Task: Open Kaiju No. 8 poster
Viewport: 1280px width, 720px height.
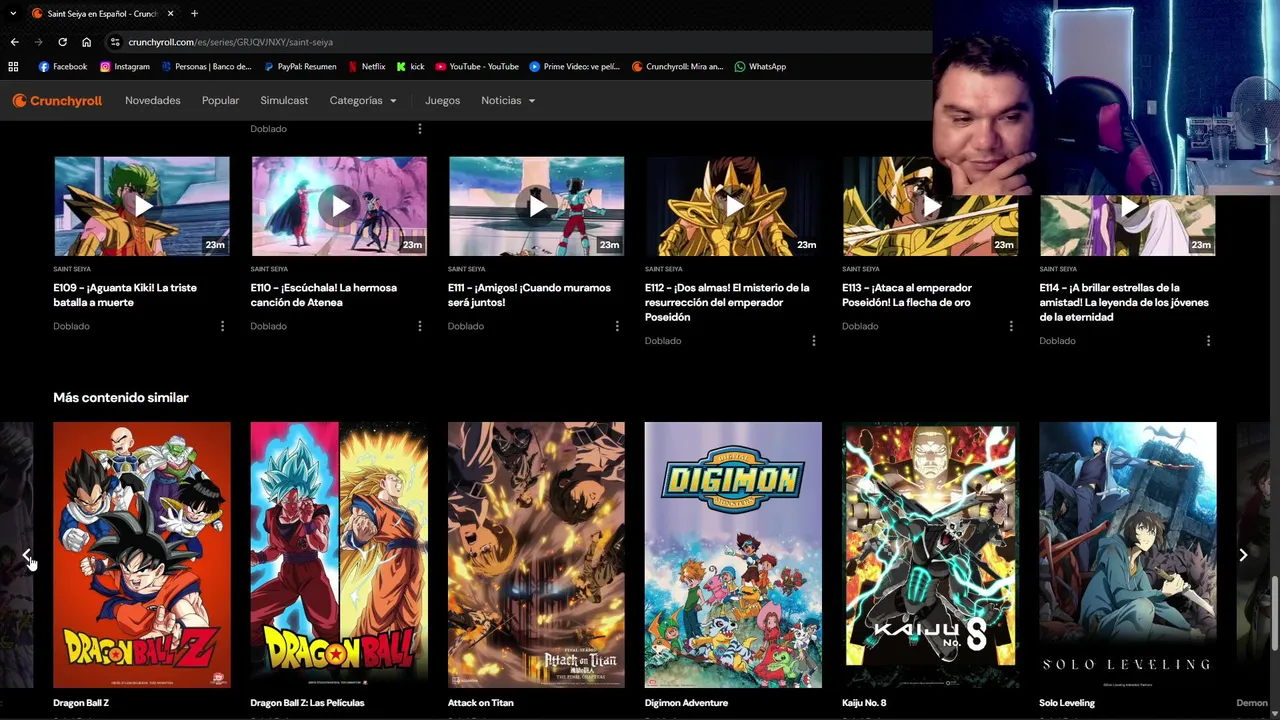Action: point(930,555)
